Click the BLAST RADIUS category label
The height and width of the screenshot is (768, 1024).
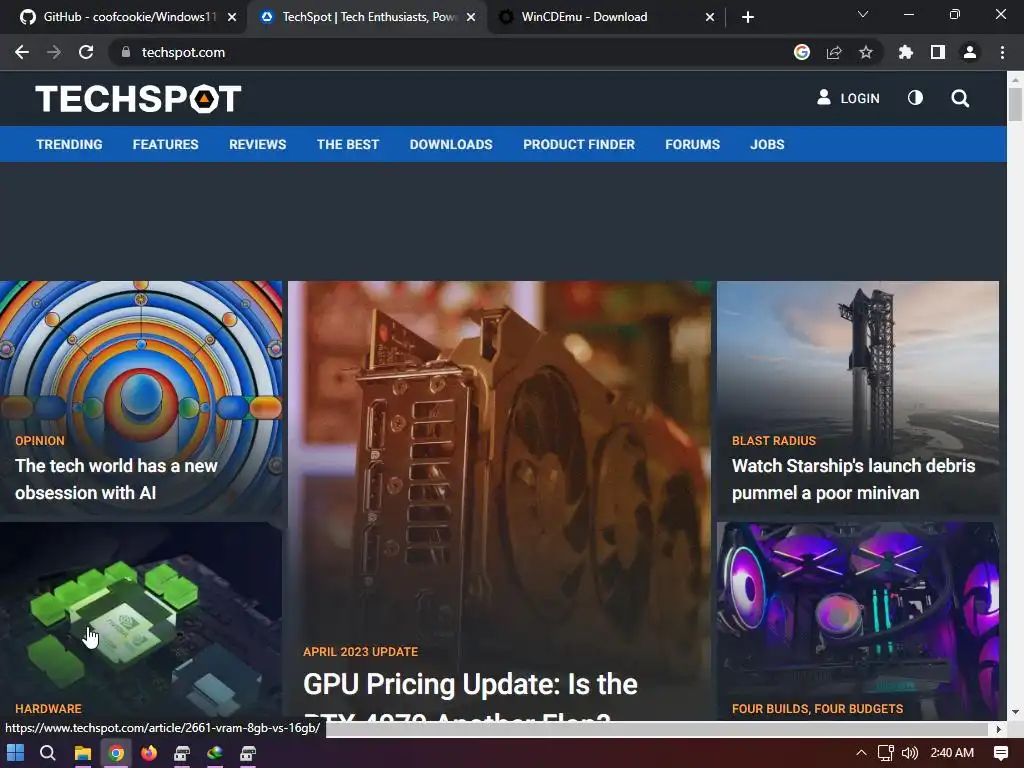click(774, 441)
